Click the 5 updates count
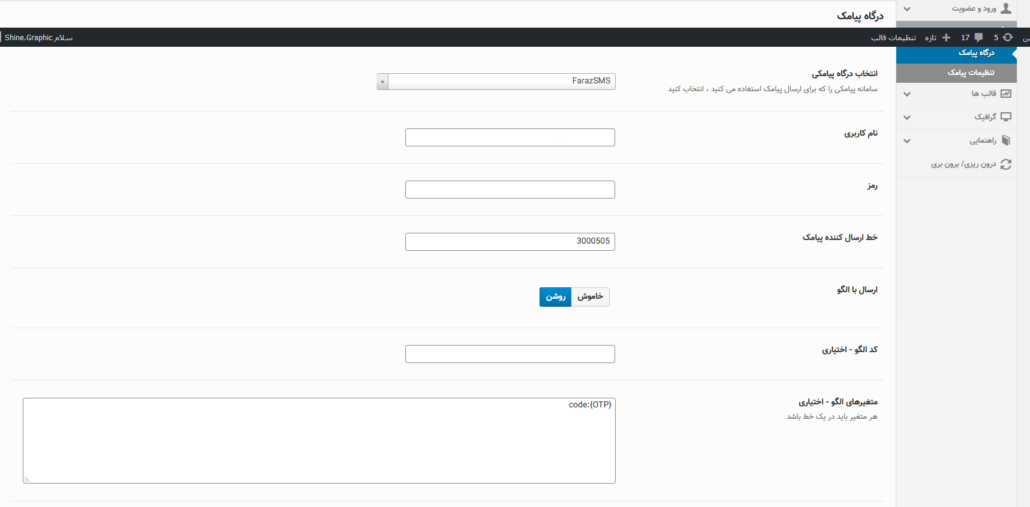This screenshot has height=507, width=1030. [996, 37]
